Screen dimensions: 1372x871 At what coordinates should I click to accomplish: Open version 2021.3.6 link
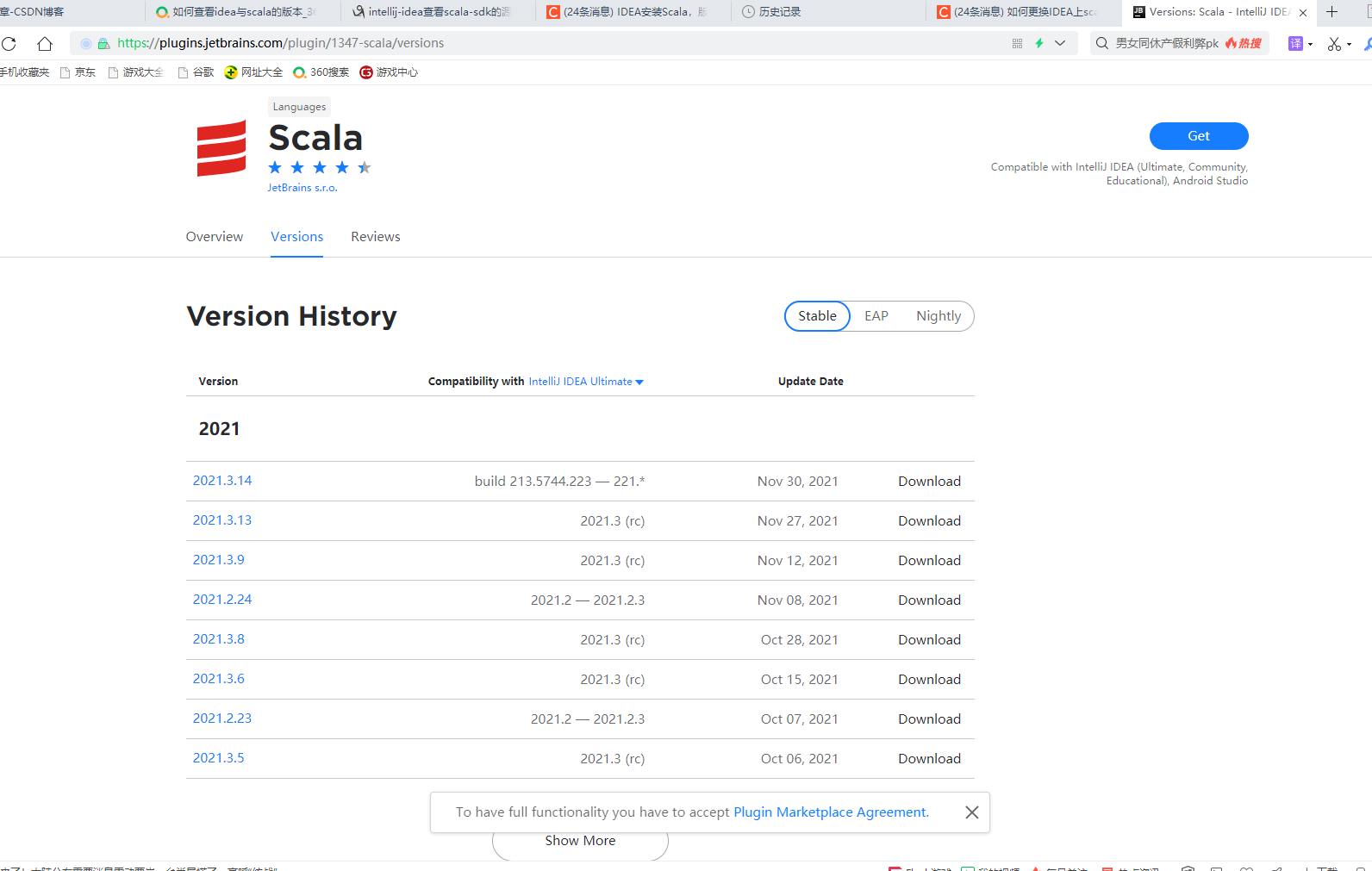219,679
